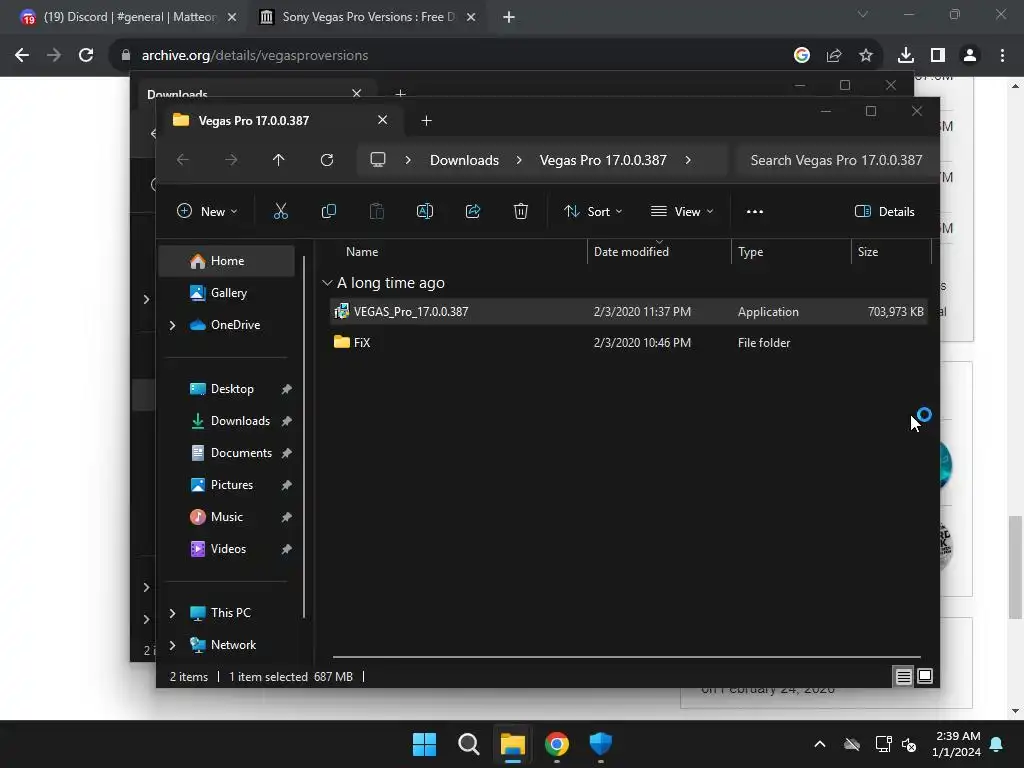The image size is (1024, 768).
Task: Open Music quick access folder
Action: [227, 517]
